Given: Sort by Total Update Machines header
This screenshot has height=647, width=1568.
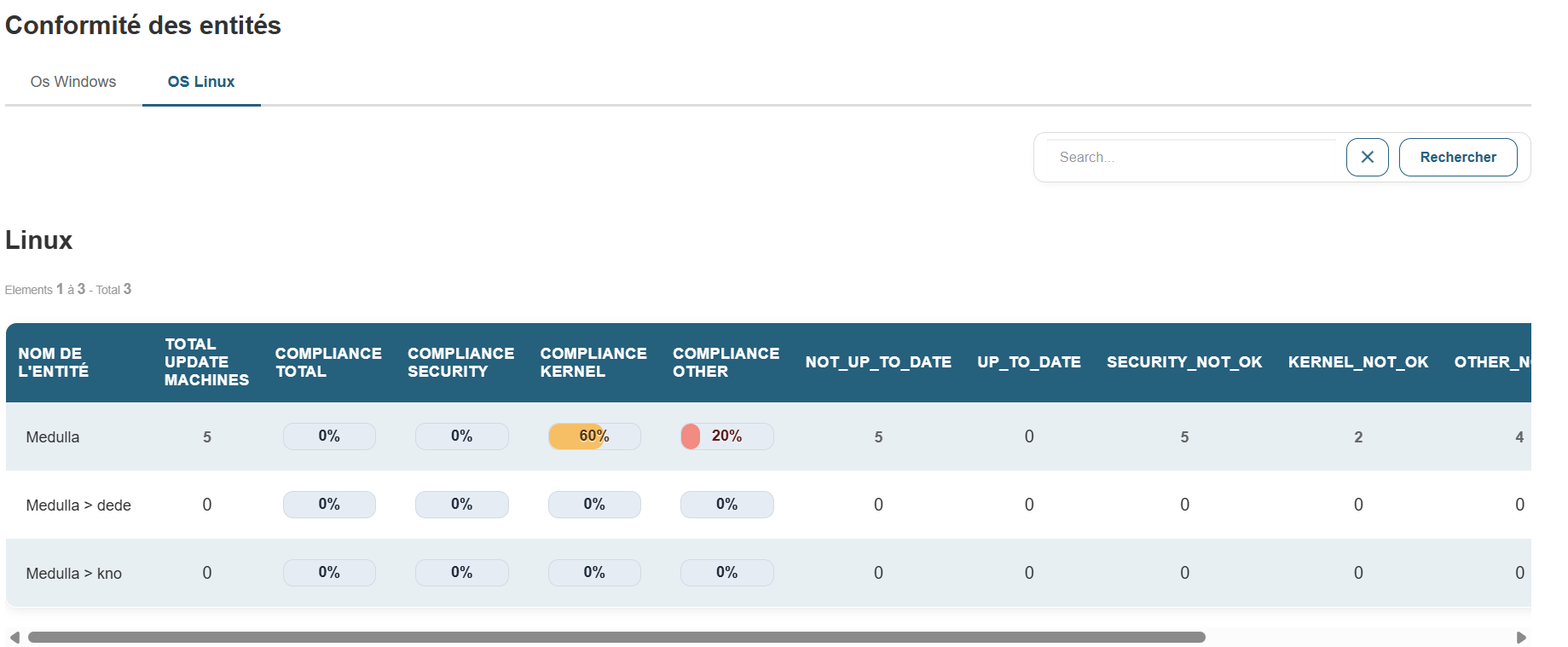Looking at the screenshot, I should click(x=206, y=362).
